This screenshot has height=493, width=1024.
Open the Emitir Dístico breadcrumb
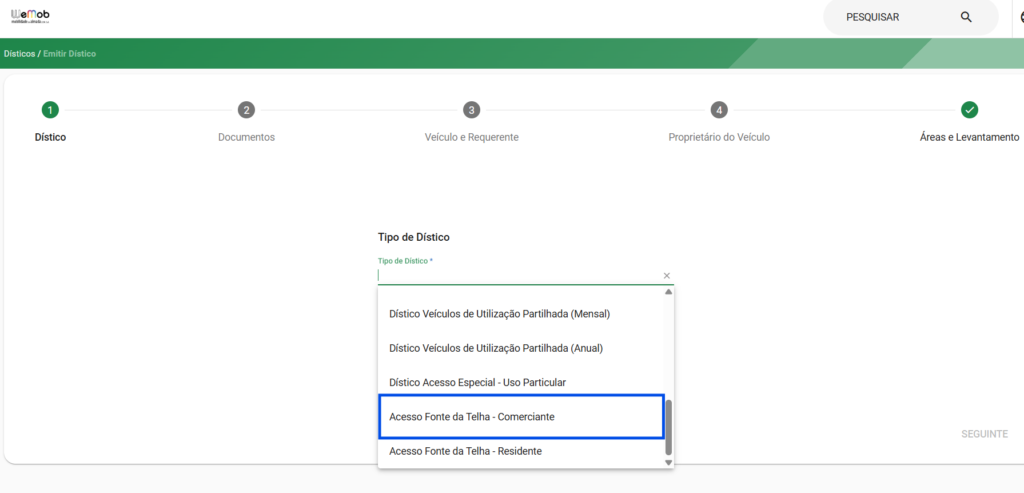point(69,54)
